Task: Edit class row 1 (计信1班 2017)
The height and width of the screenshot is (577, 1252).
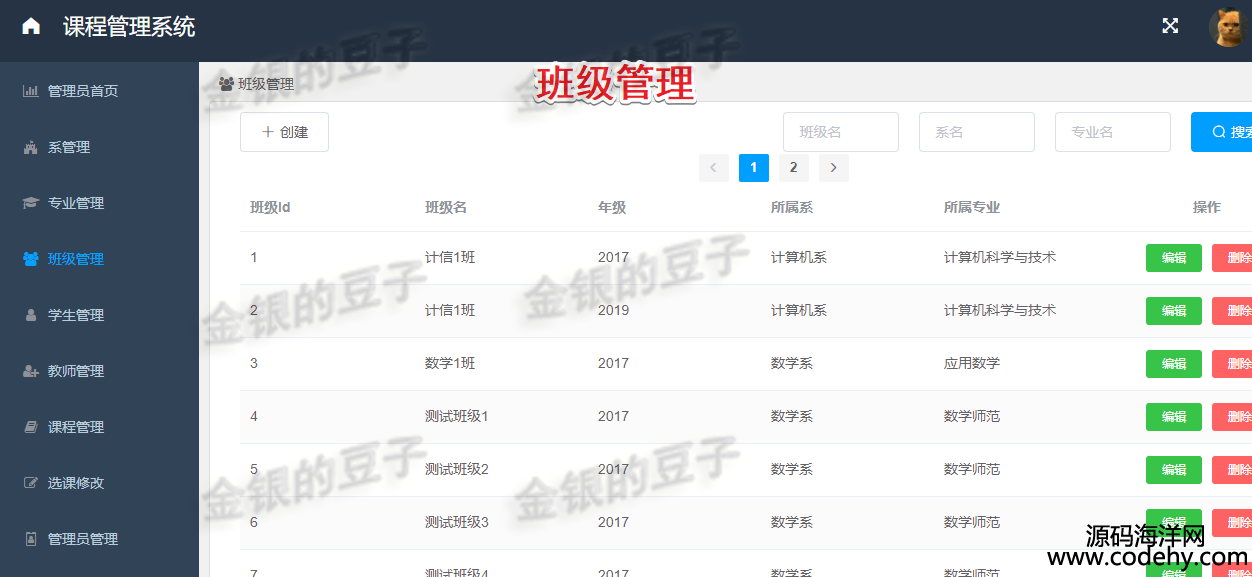Action: click(1174, 258)
